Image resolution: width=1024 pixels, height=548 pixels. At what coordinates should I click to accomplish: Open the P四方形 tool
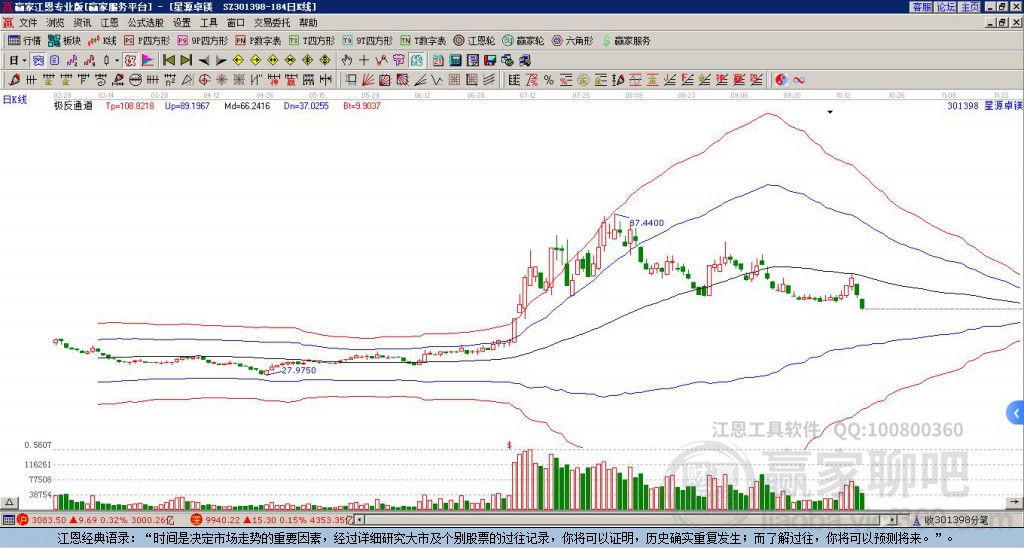coord(147,40)
